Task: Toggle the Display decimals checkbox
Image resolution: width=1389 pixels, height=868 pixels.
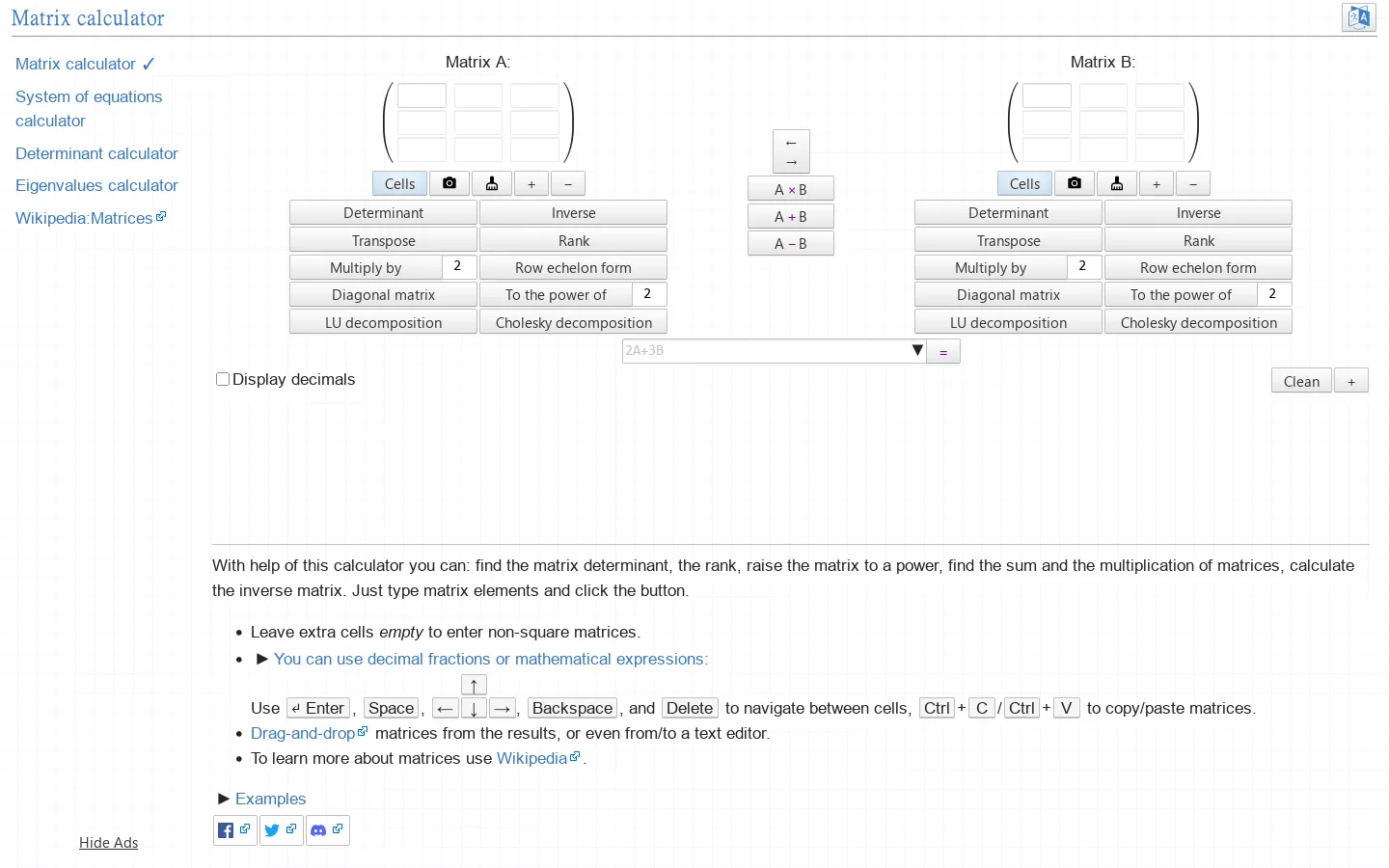Action: [223, 379]
